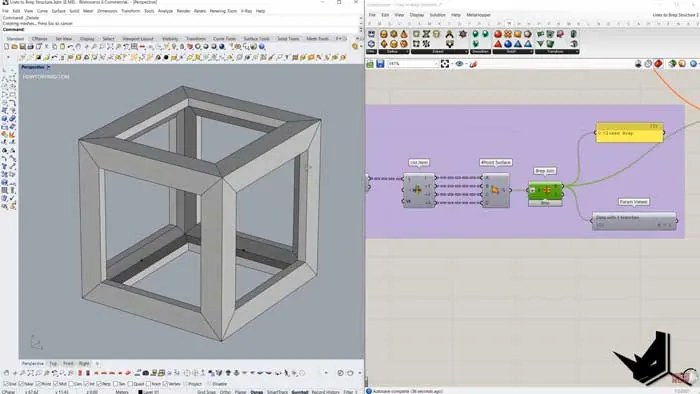
Task: Click the New file icon in Rhino toolbar
Action: click(x=6, y=46)
